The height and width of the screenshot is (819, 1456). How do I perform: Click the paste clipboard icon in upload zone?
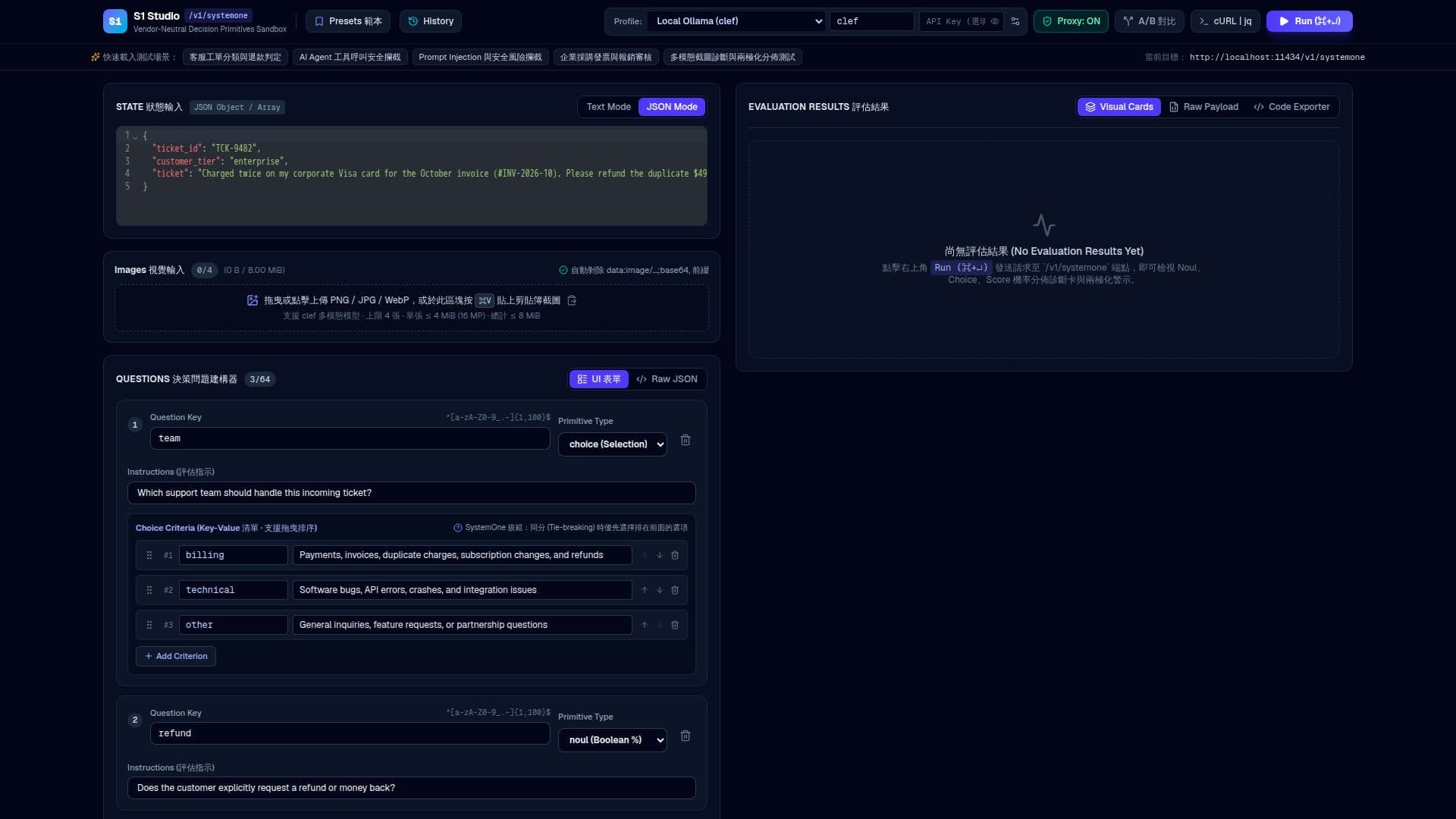tap(572, 300)
